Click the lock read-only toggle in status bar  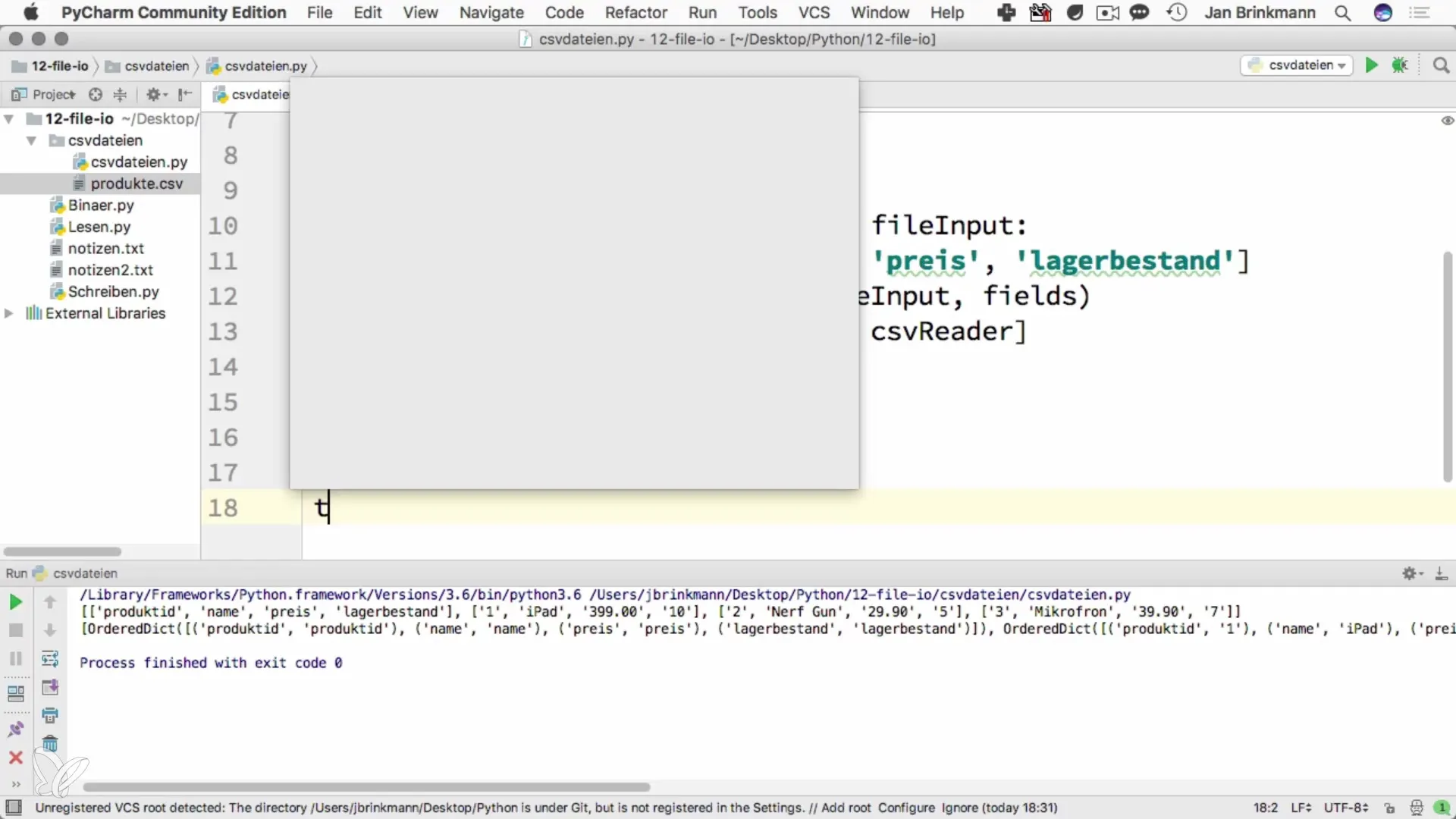pyautogui.click(x=1389, y=808)
